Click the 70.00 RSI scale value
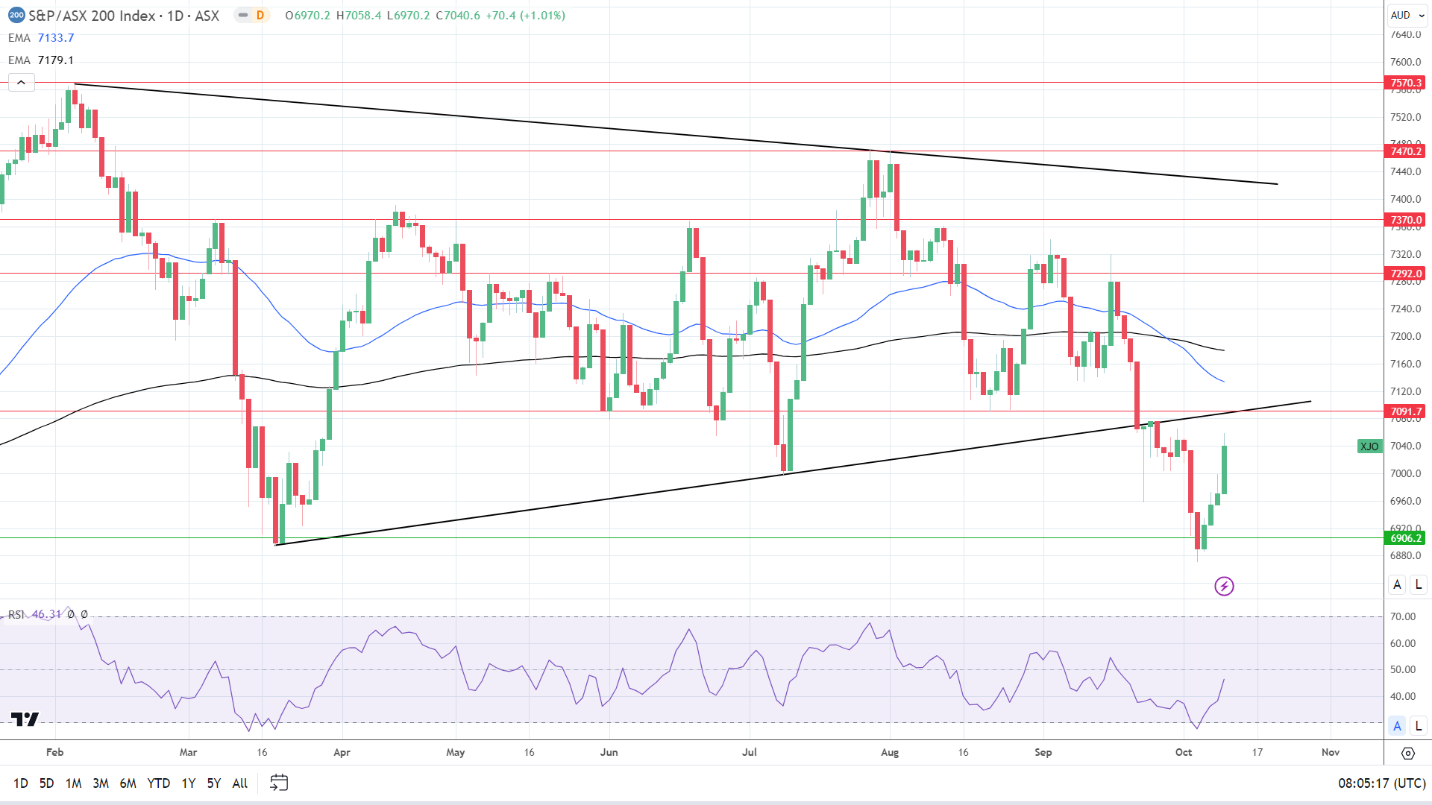The image size is (1432, 805). [1404, 617]
